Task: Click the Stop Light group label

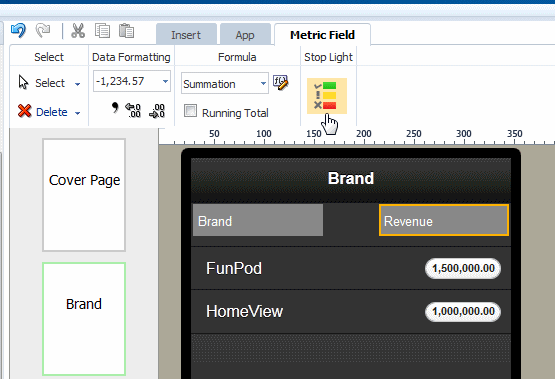Action: click(328, 57)
